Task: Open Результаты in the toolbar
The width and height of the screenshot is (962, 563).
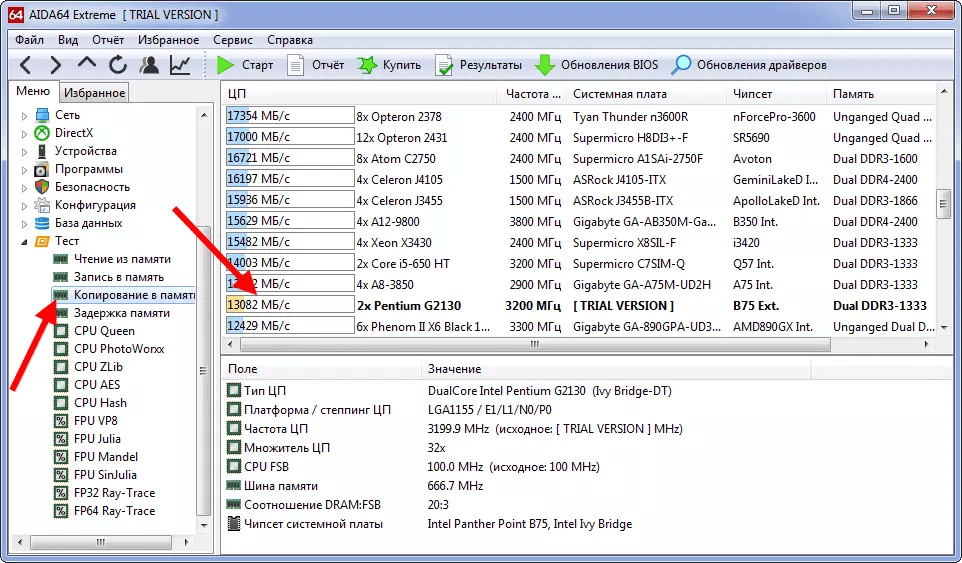Action: [x=478, y=65]
